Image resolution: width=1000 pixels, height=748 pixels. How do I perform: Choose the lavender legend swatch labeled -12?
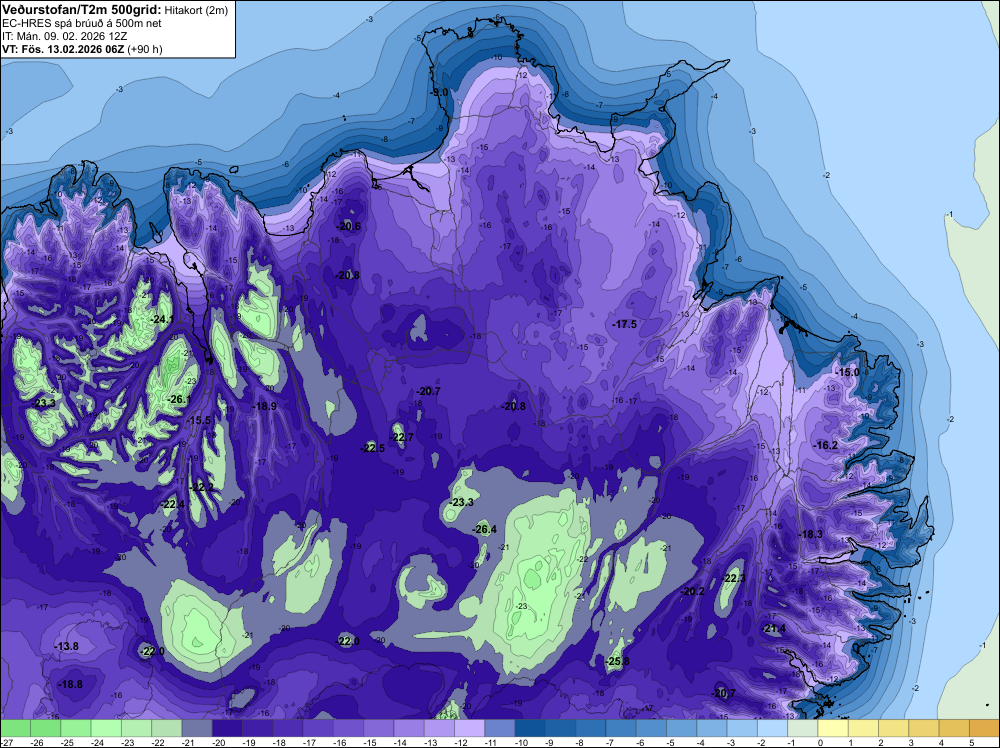pos(469,728)
